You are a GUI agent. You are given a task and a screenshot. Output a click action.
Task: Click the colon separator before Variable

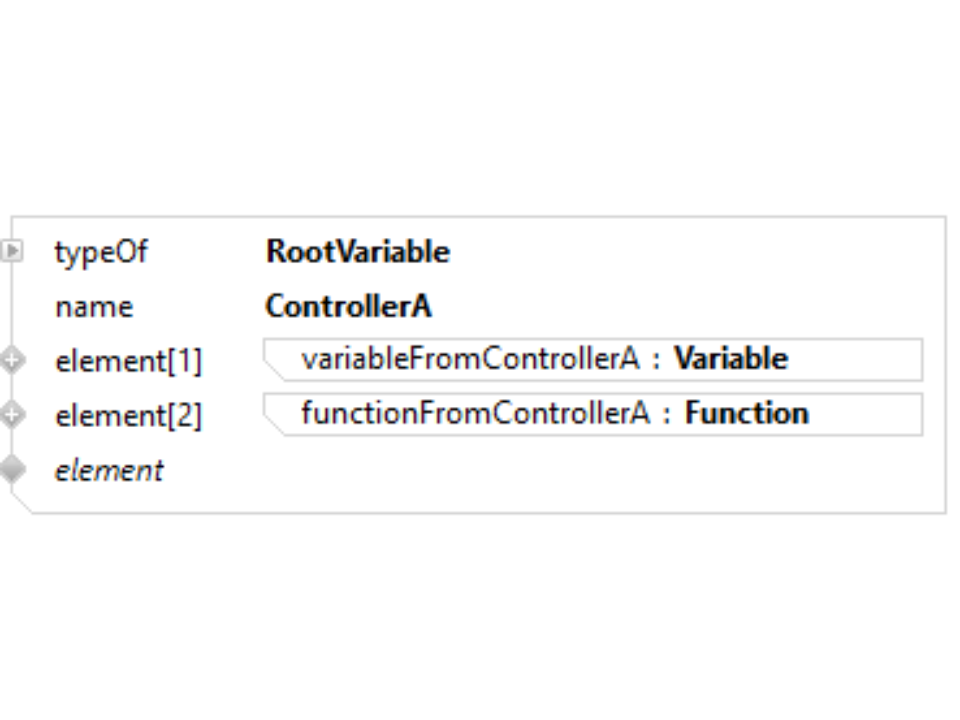point(657,360)
